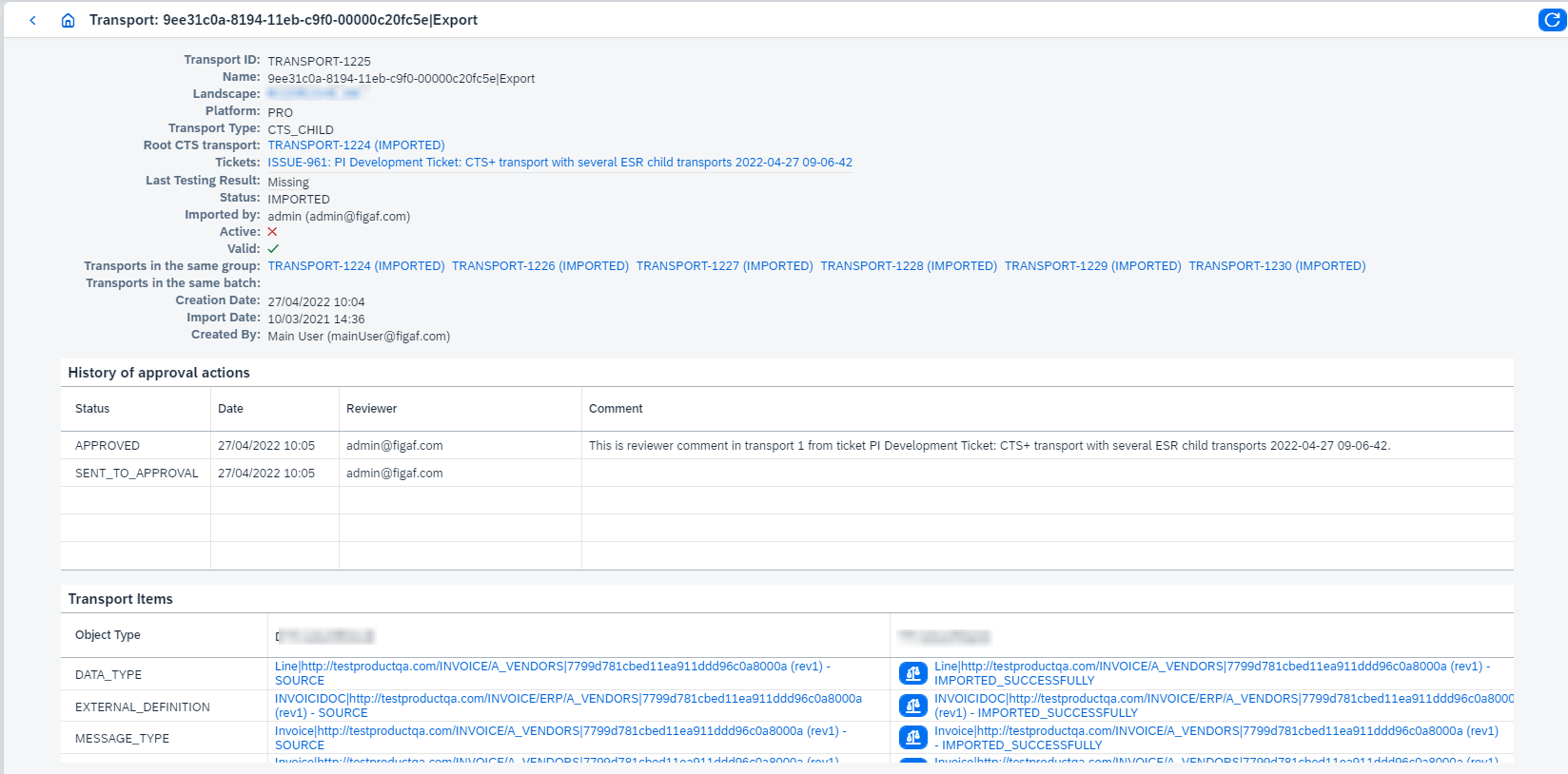Image resolution: width=1568 pixels, height=774 pixels.
Task: Select the History of approval actions heading
Action: [x=159, y=373]
